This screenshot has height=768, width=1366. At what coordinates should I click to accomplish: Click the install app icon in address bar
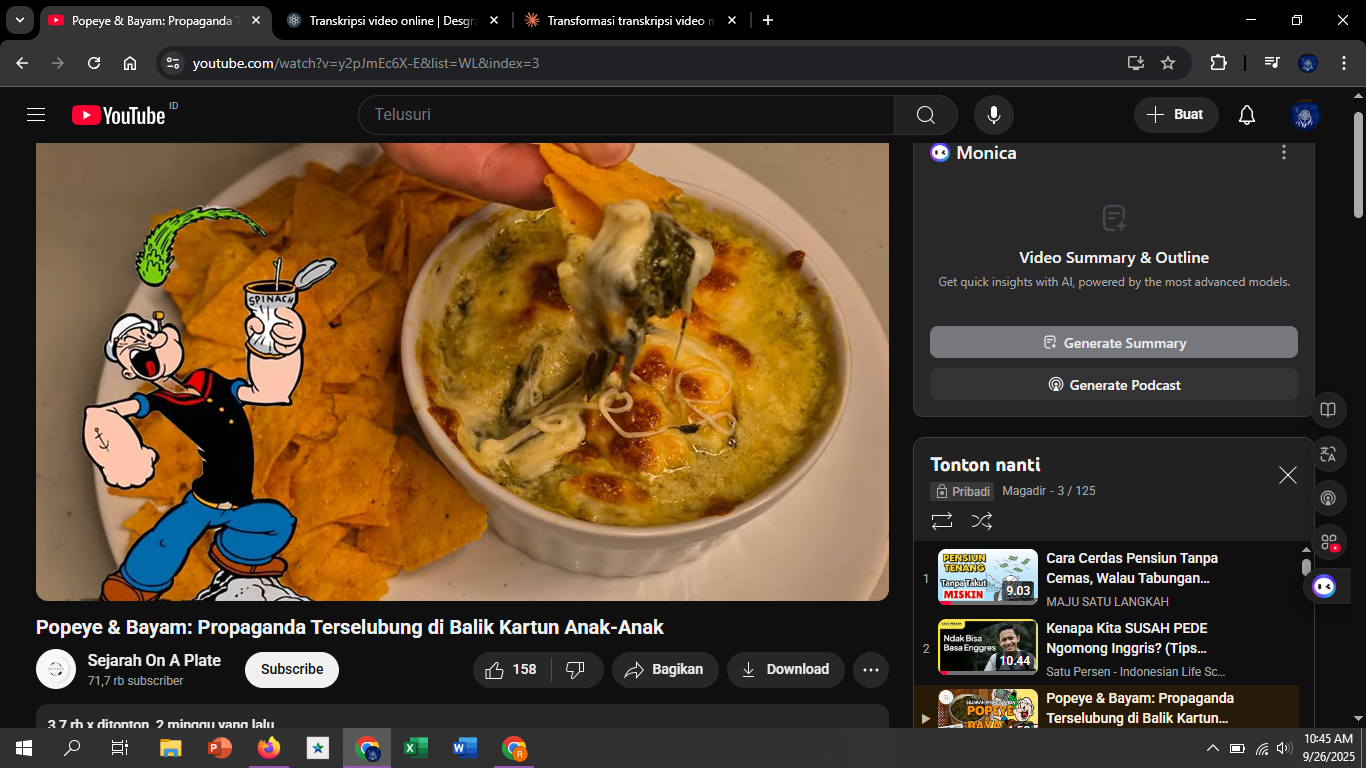pos(1135,63)
